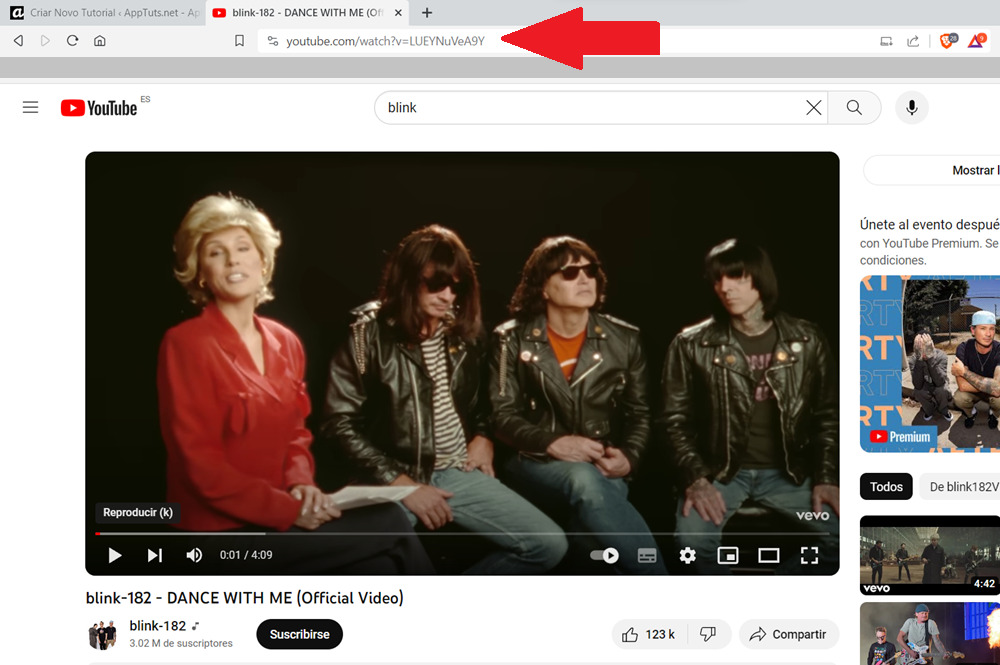1000x665 pixels.
Task: Seek on the video progress bar
Action: pos(462,533)
